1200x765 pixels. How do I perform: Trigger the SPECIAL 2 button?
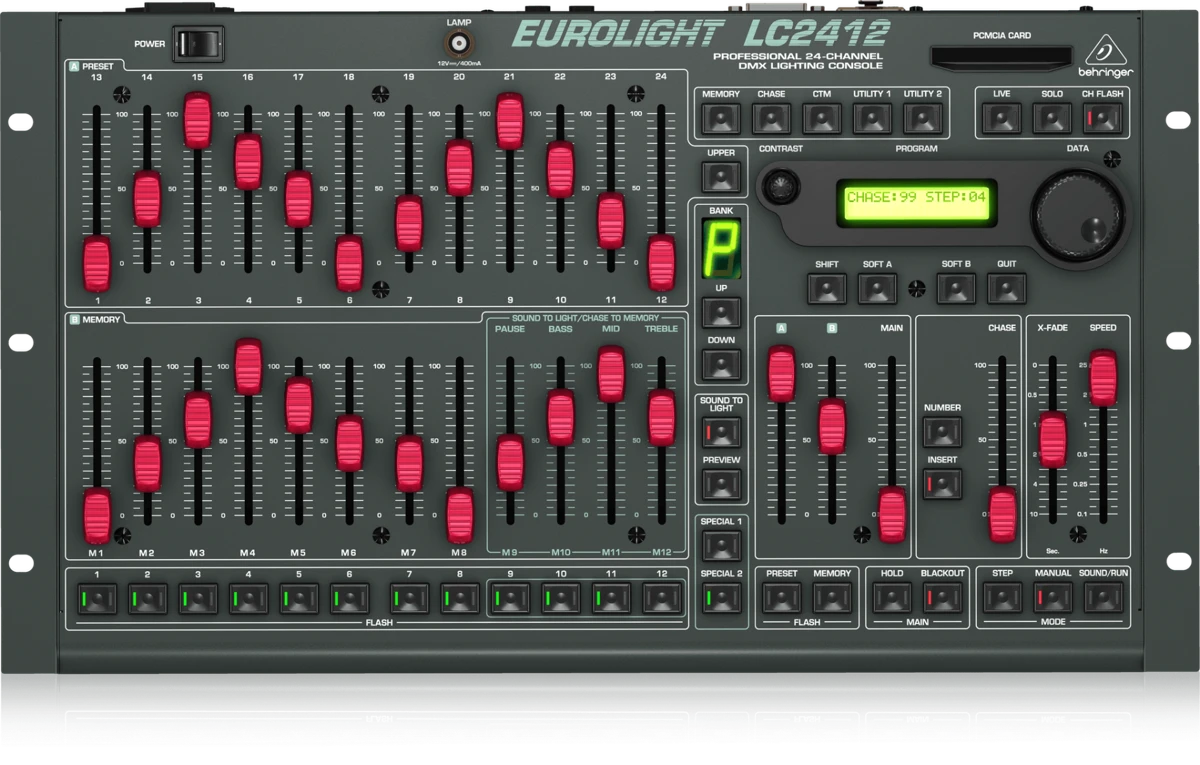tap(721, 598)
